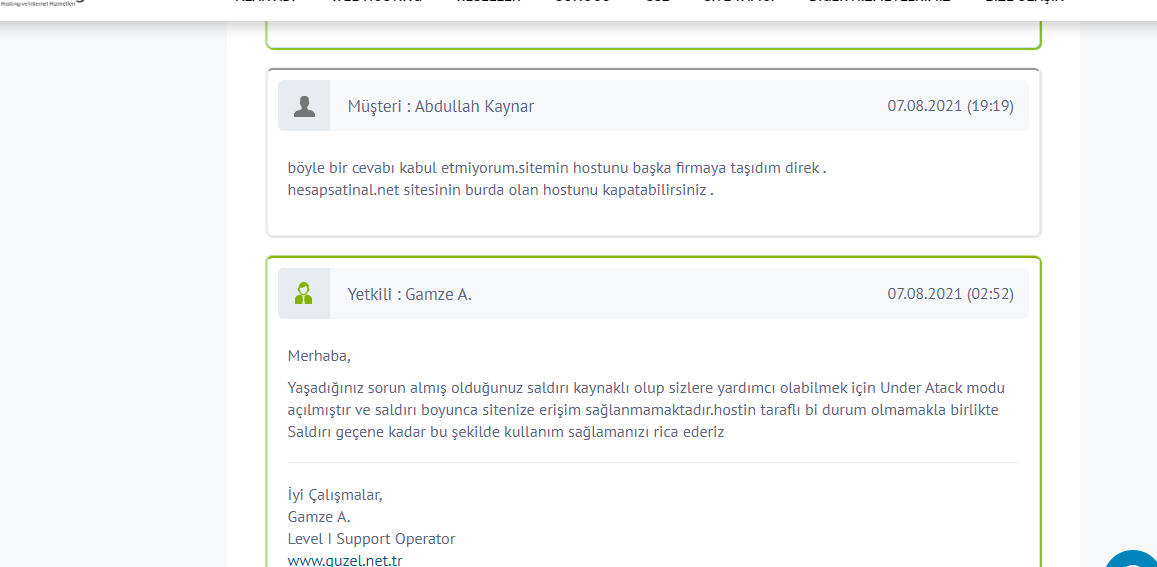Click the customer avatar icon beside Abdullah Kaynar
This screenshot has width=1157, height=567.
(x=304, y=106)
